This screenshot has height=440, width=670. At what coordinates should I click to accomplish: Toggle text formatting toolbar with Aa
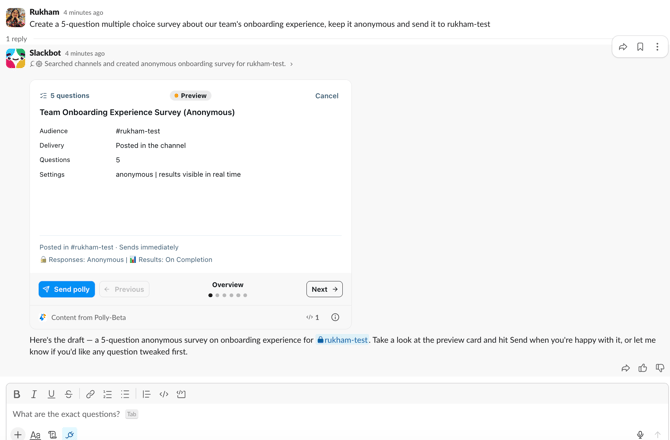pyautogui.click(x=35, y=434)
